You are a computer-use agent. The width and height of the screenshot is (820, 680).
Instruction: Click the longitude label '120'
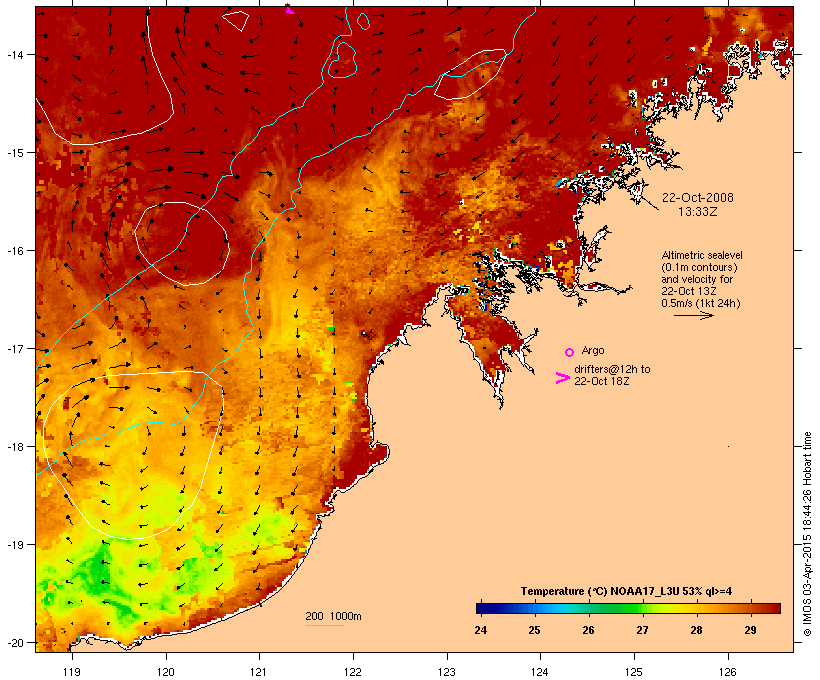coord(166,672)
